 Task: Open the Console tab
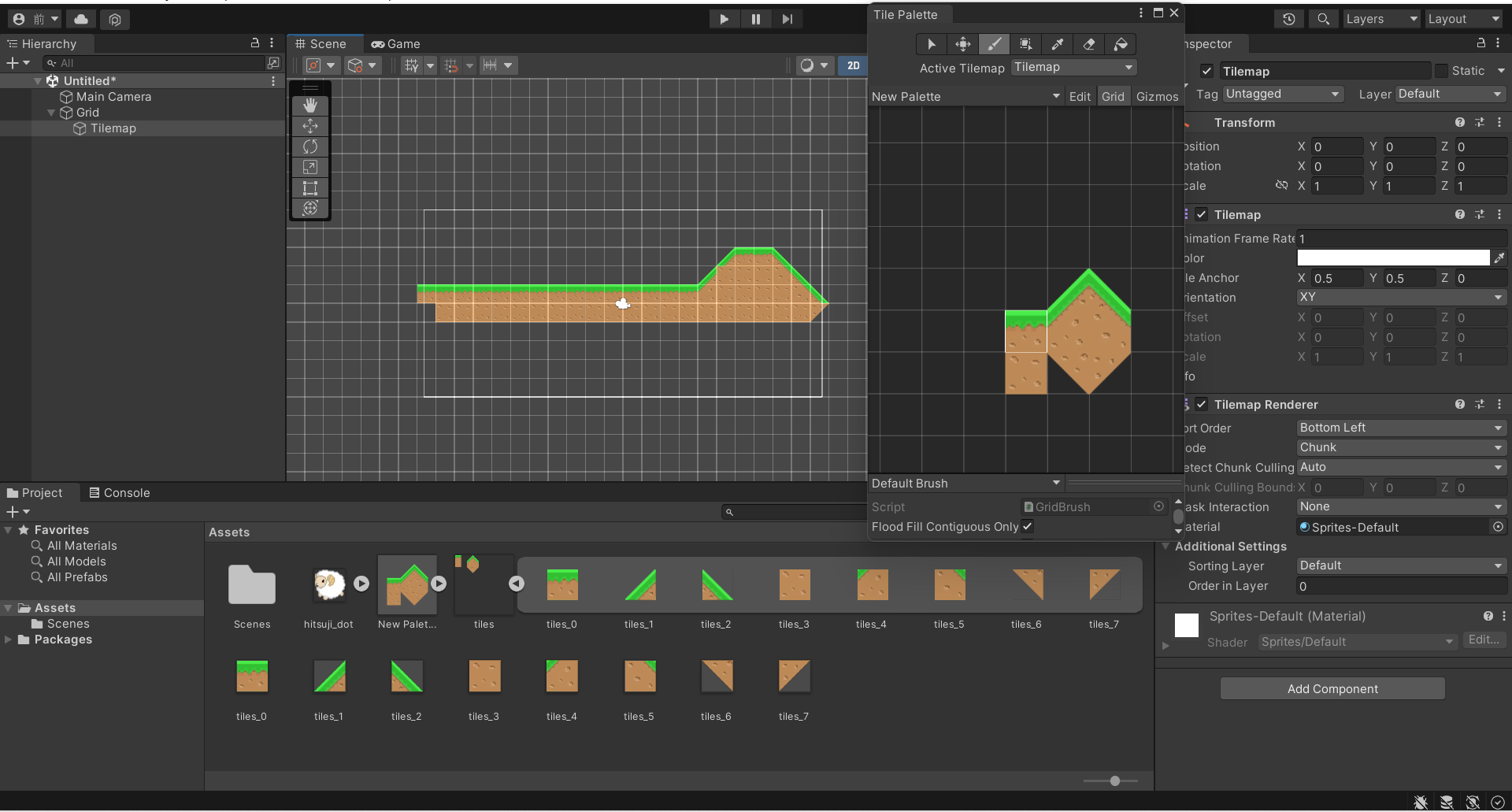coord(119,493)
